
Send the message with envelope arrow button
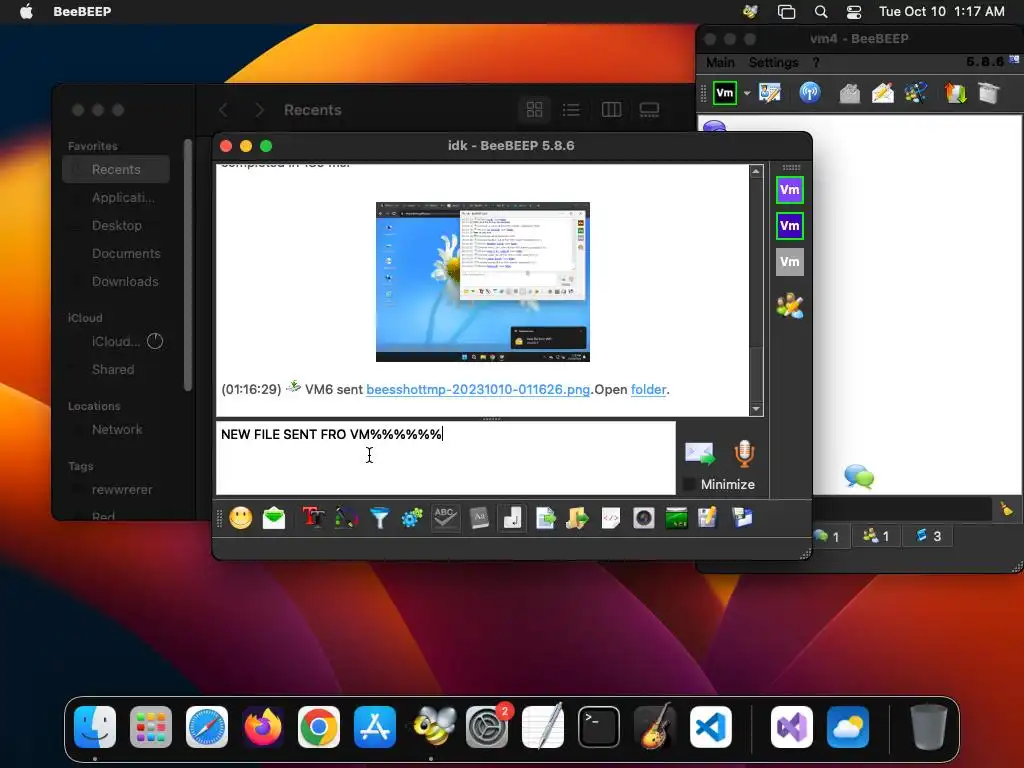point(699,454)
